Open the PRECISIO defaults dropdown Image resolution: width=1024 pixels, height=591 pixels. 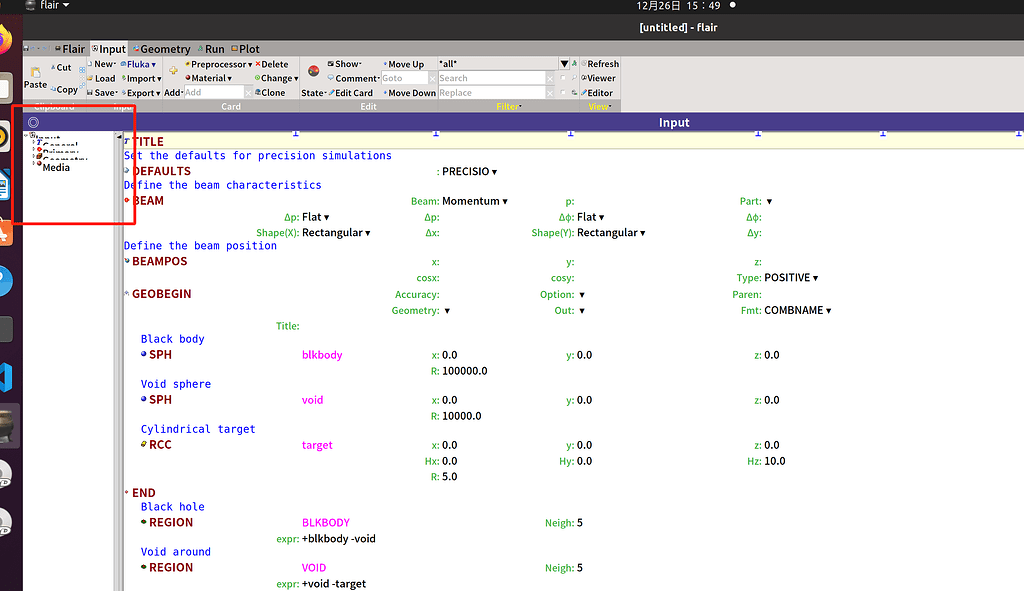coord(470,171)
